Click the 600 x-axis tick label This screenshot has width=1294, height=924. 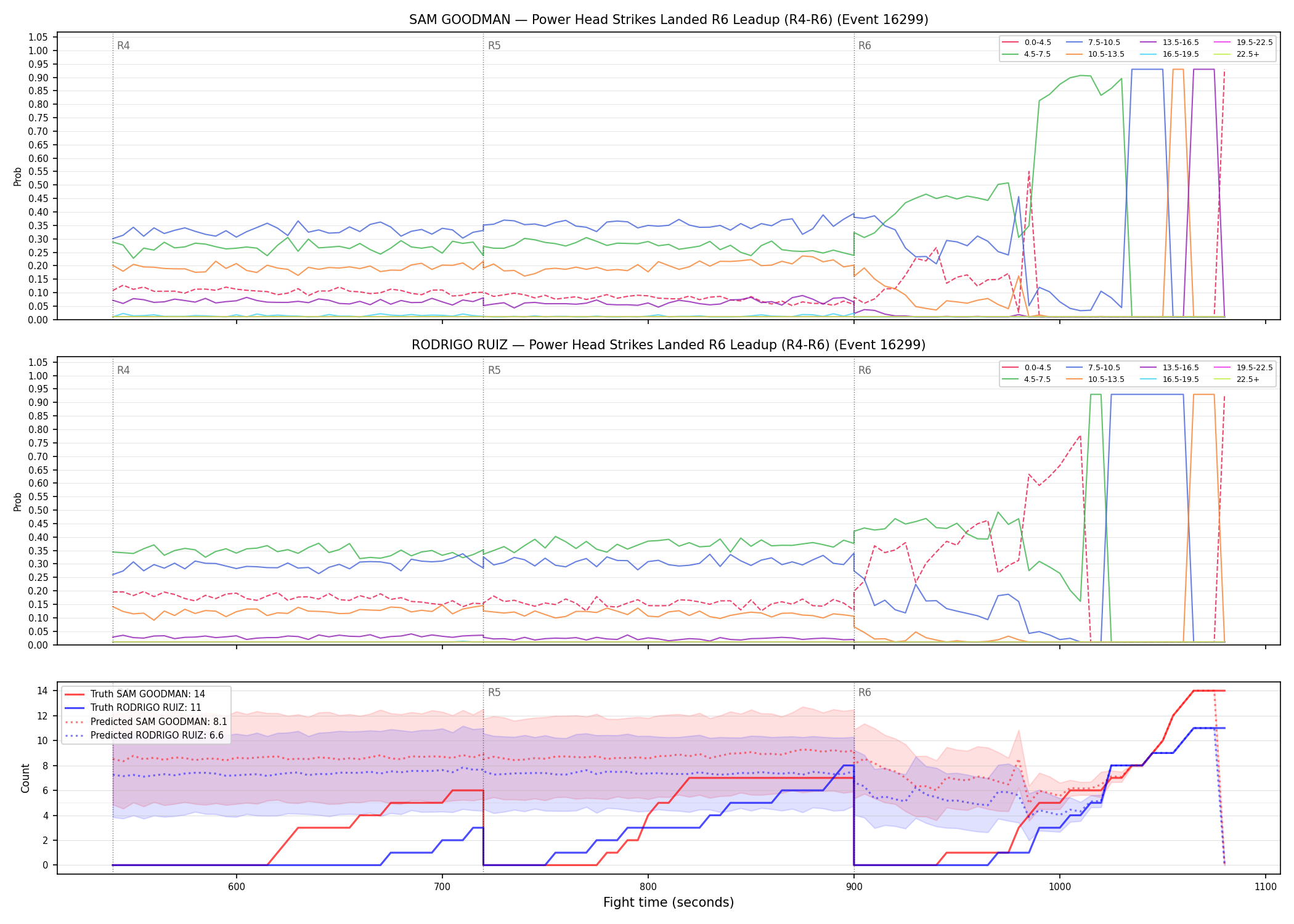pyautogui.click(x=236, y=886)
